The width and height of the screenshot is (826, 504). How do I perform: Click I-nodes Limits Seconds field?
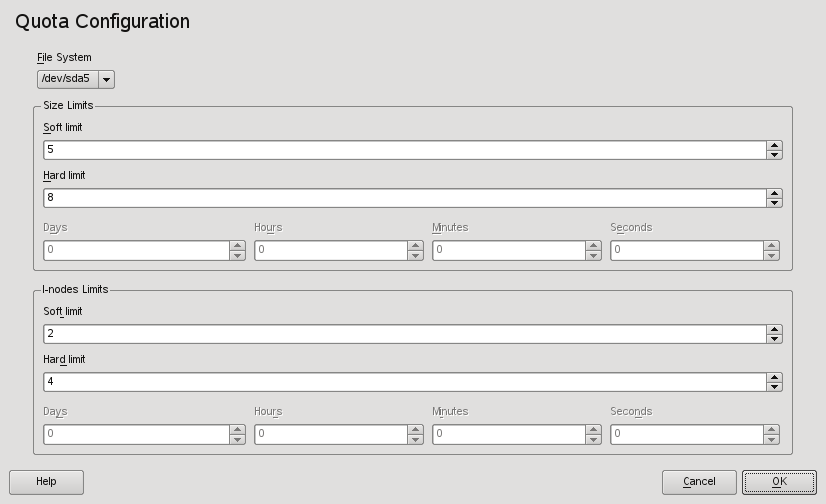[x=686, y=434]
